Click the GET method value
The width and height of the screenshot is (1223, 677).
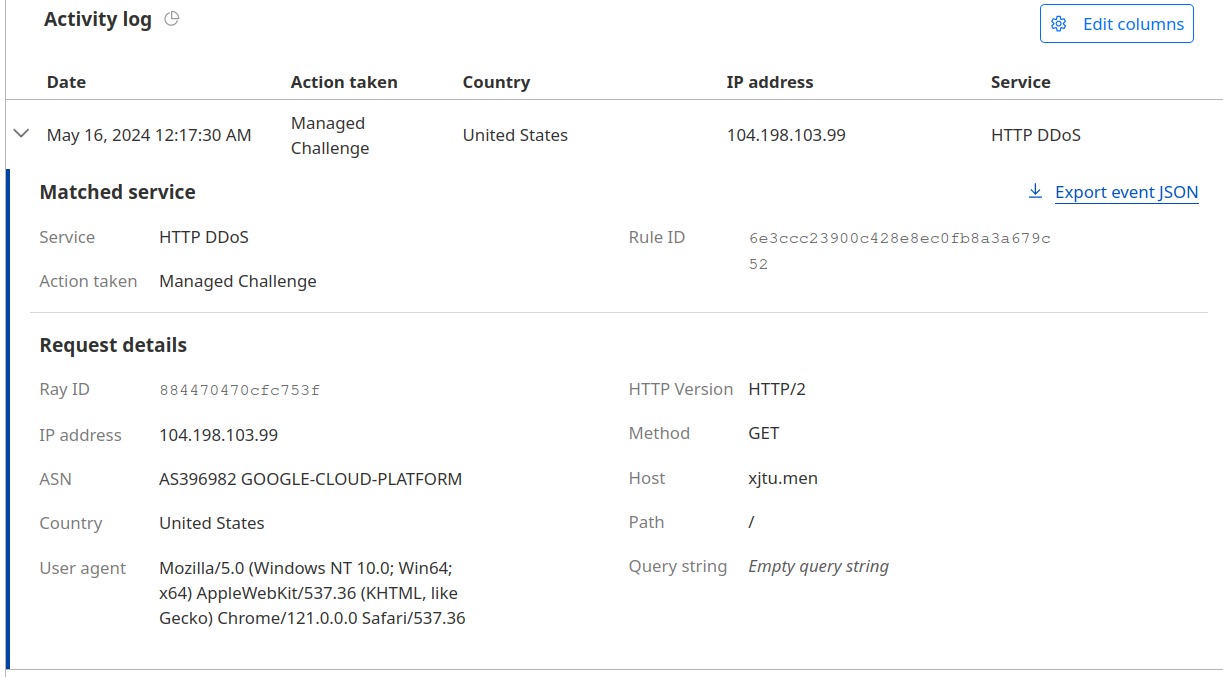[763, 433]
